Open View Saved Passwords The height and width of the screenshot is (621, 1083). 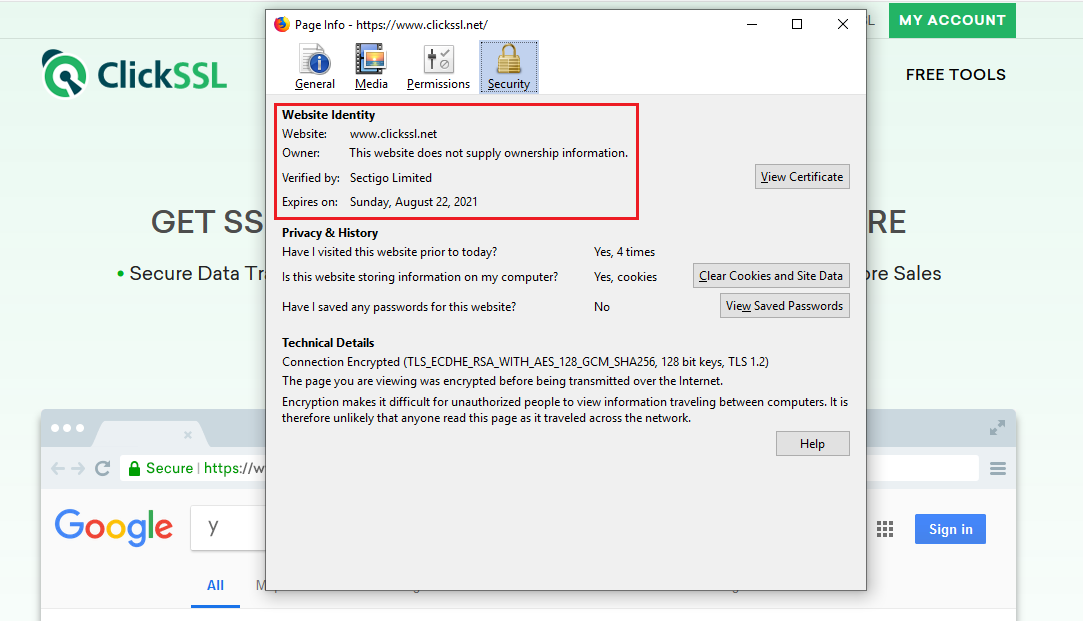click(x=784, y=306)
